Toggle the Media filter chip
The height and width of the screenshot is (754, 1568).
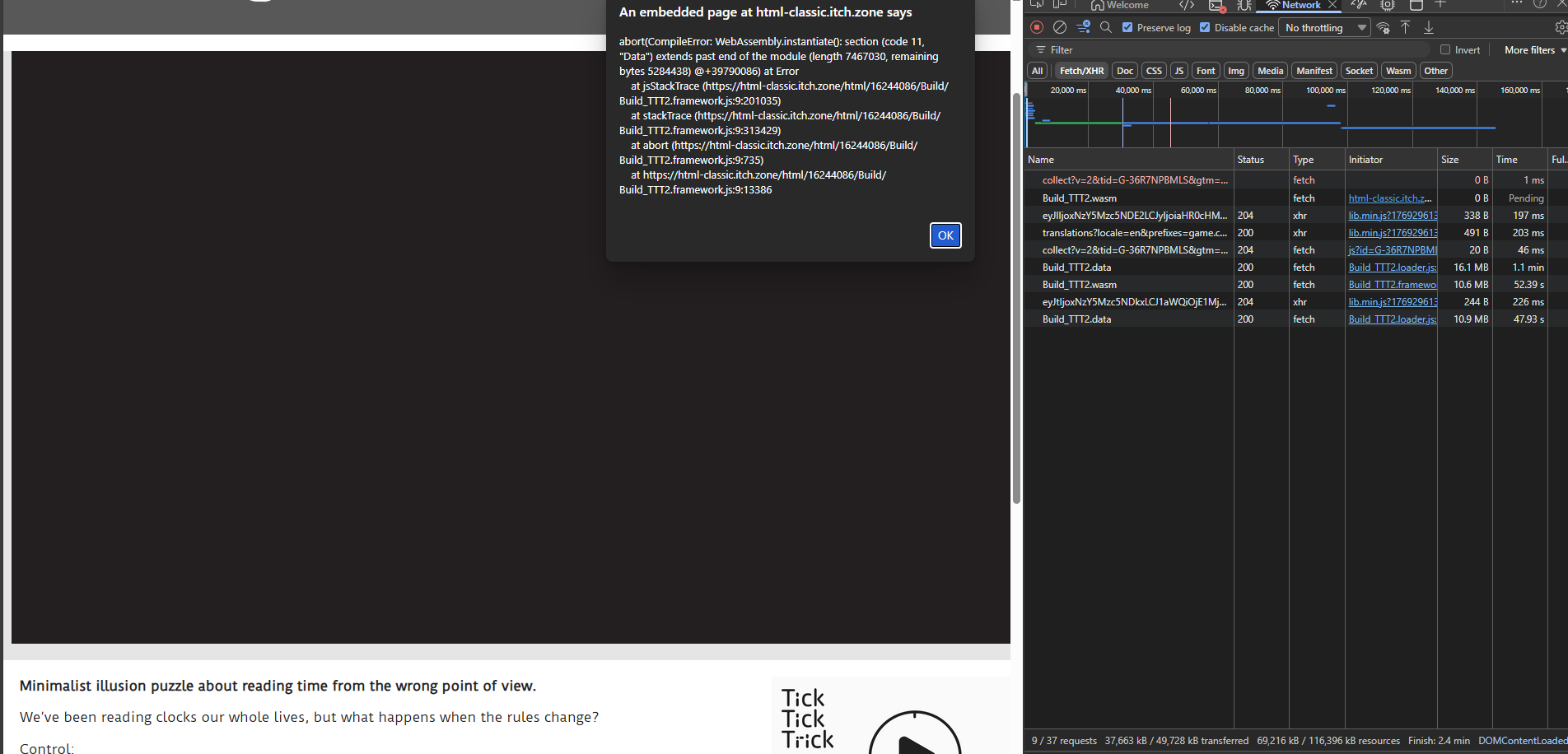point(1270,71)
